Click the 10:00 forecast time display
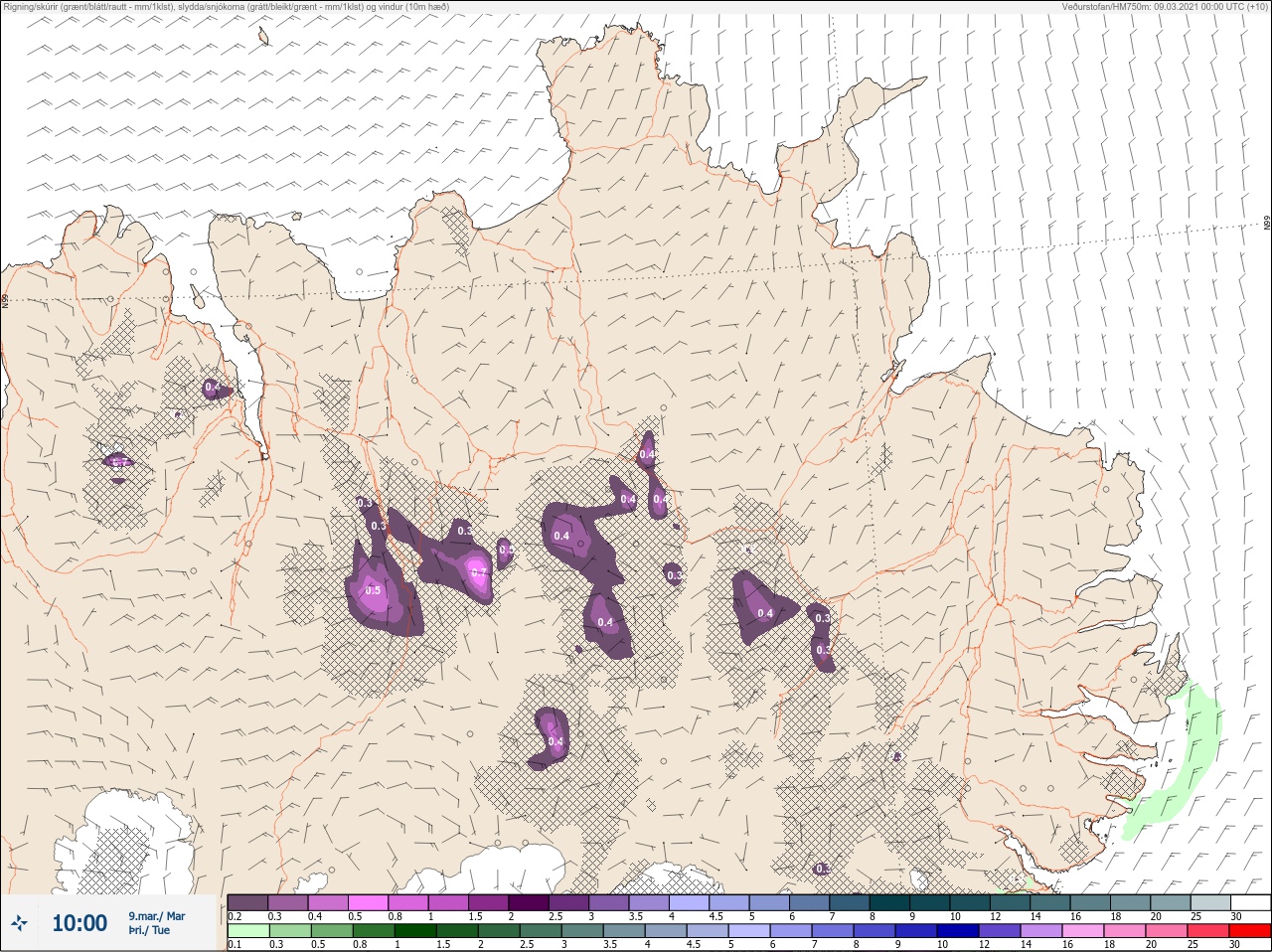The width and height of the screenshot is (1272, 952). [x=79, y=923]
